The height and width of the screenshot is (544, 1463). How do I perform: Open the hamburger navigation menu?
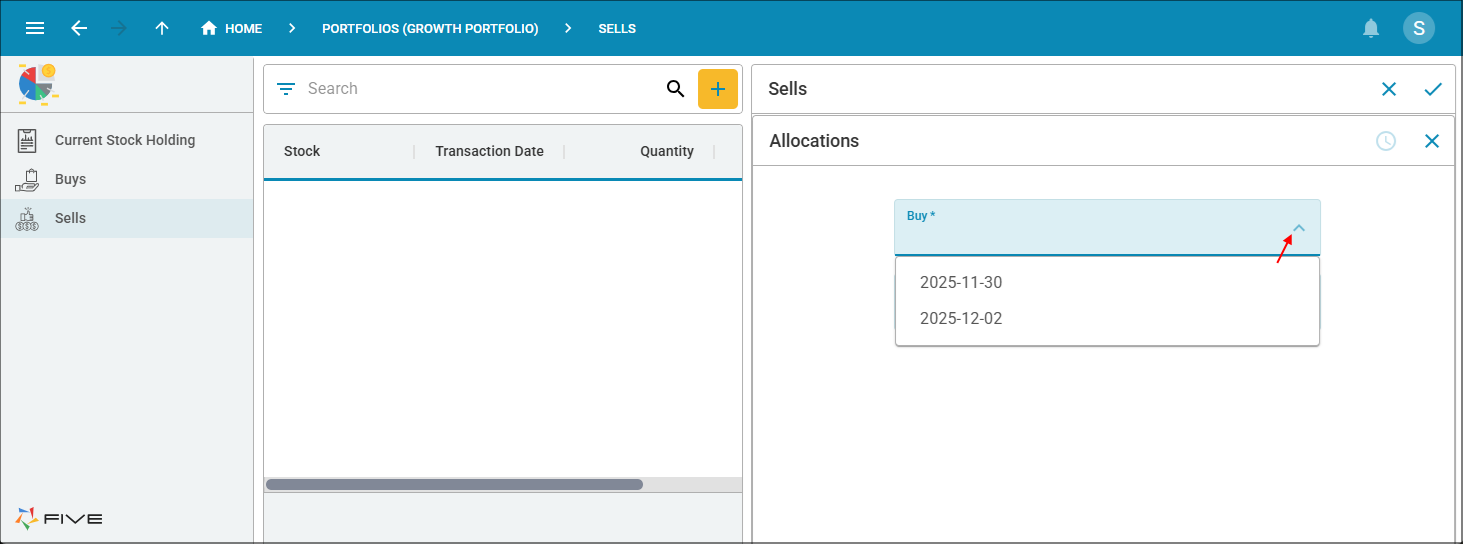coord(35,28)
